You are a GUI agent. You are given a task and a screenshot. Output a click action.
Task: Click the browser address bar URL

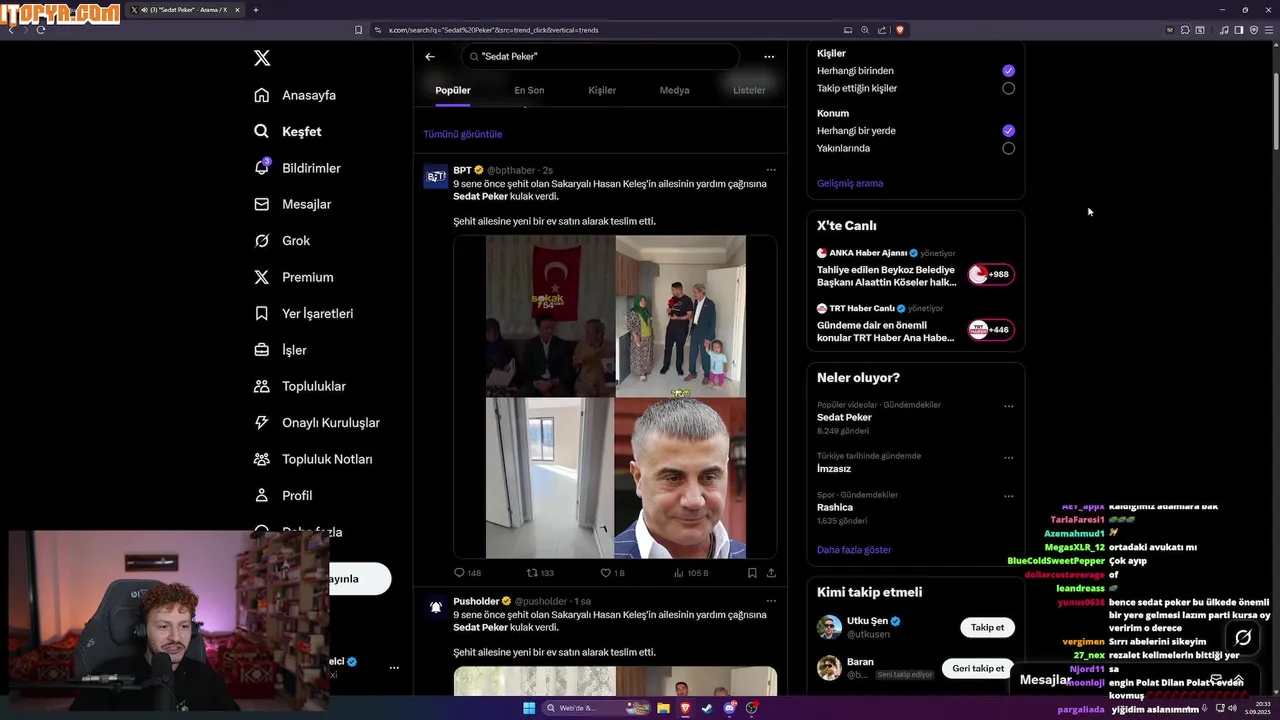click(492, 30)
